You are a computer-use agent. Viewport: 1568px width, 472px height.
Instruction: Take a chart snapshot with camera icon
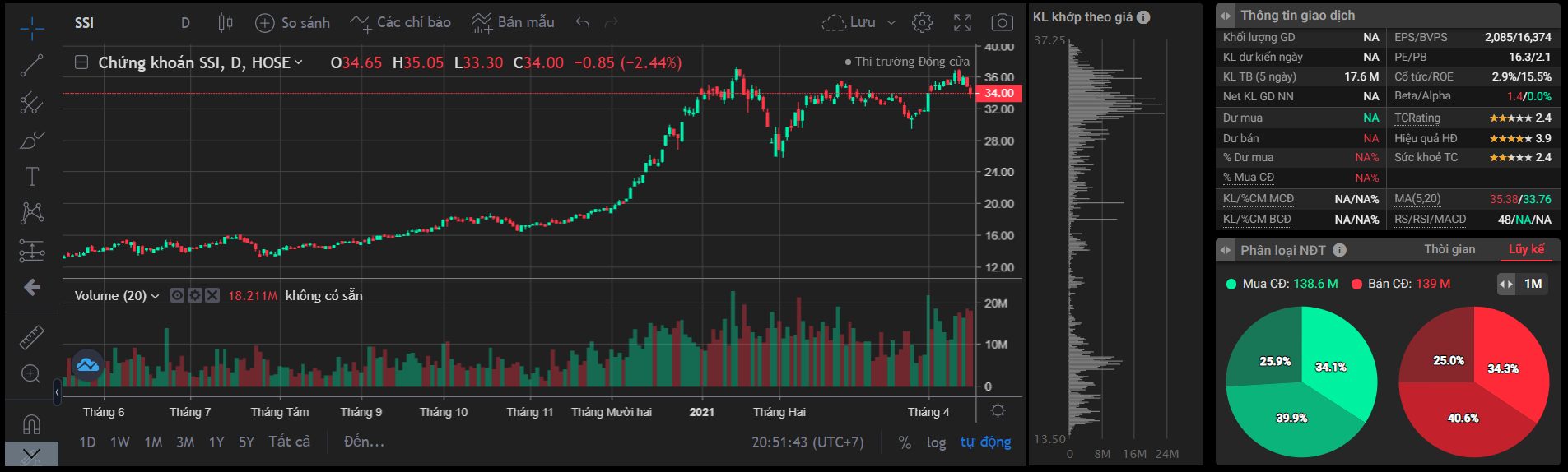click(1003, 23)
